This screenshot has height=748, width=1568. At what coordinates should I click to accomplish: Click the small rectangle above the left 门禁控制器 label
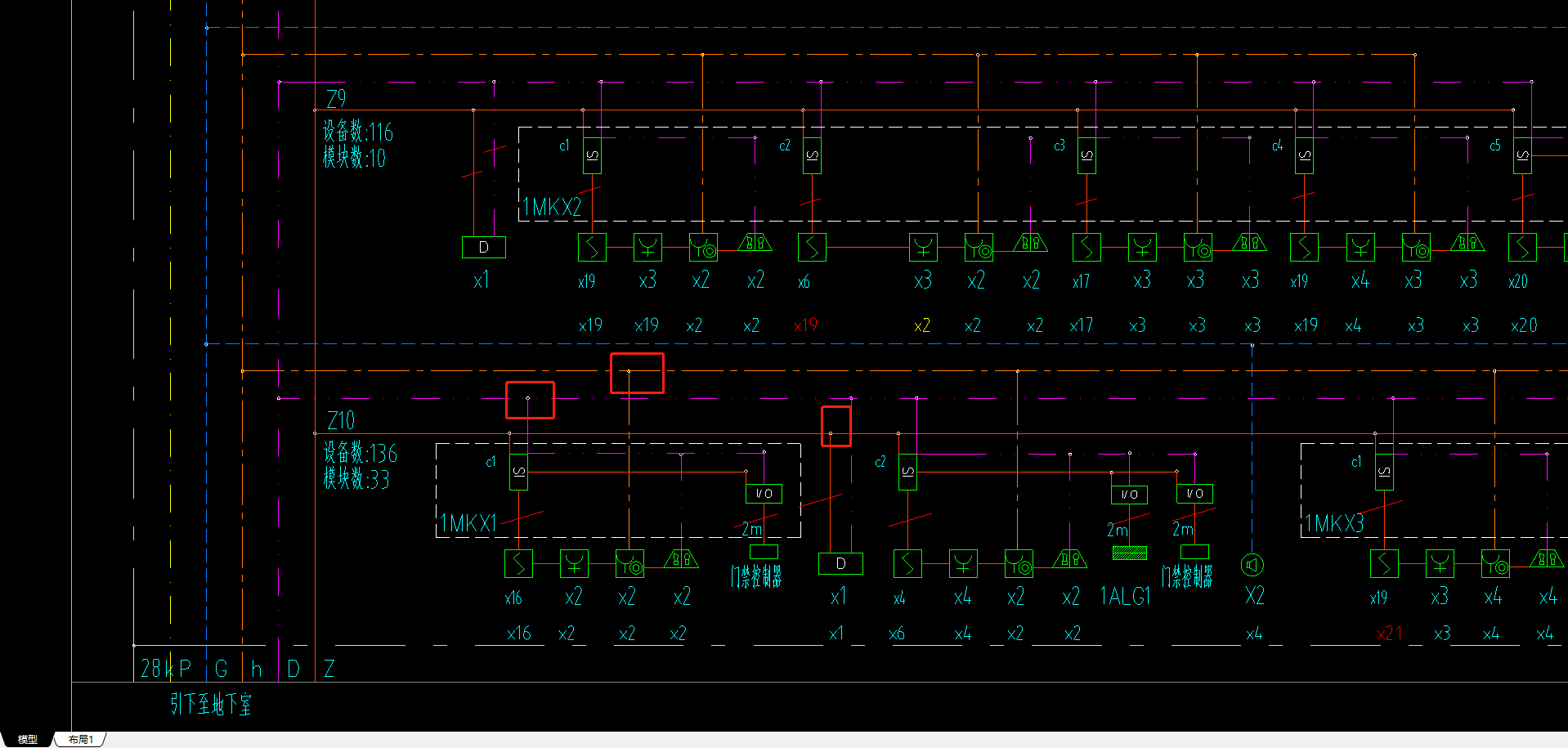(x=764, y=552)
